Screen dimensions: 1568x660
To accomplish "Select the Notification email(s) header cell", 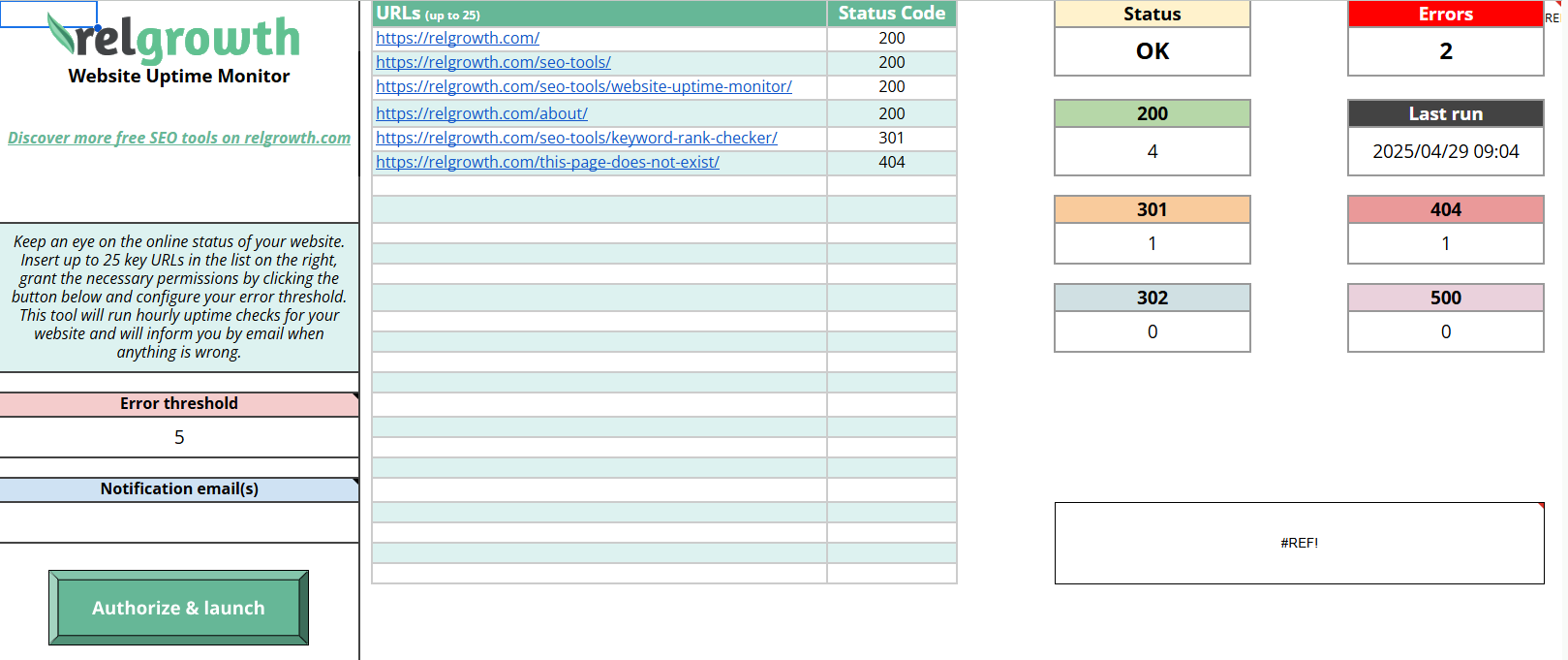I will [x=179, y=488].
